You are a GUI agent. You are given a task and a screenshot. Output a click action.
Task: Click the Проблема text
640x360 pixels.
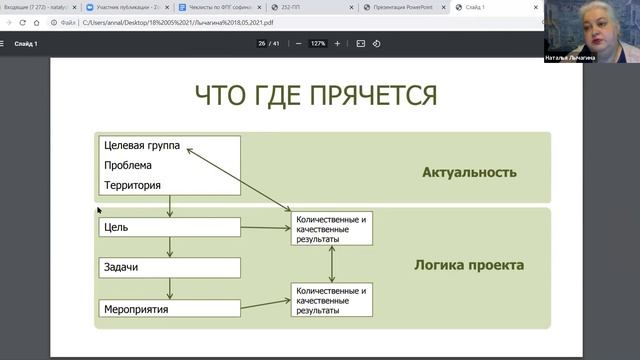pos(128,165)
